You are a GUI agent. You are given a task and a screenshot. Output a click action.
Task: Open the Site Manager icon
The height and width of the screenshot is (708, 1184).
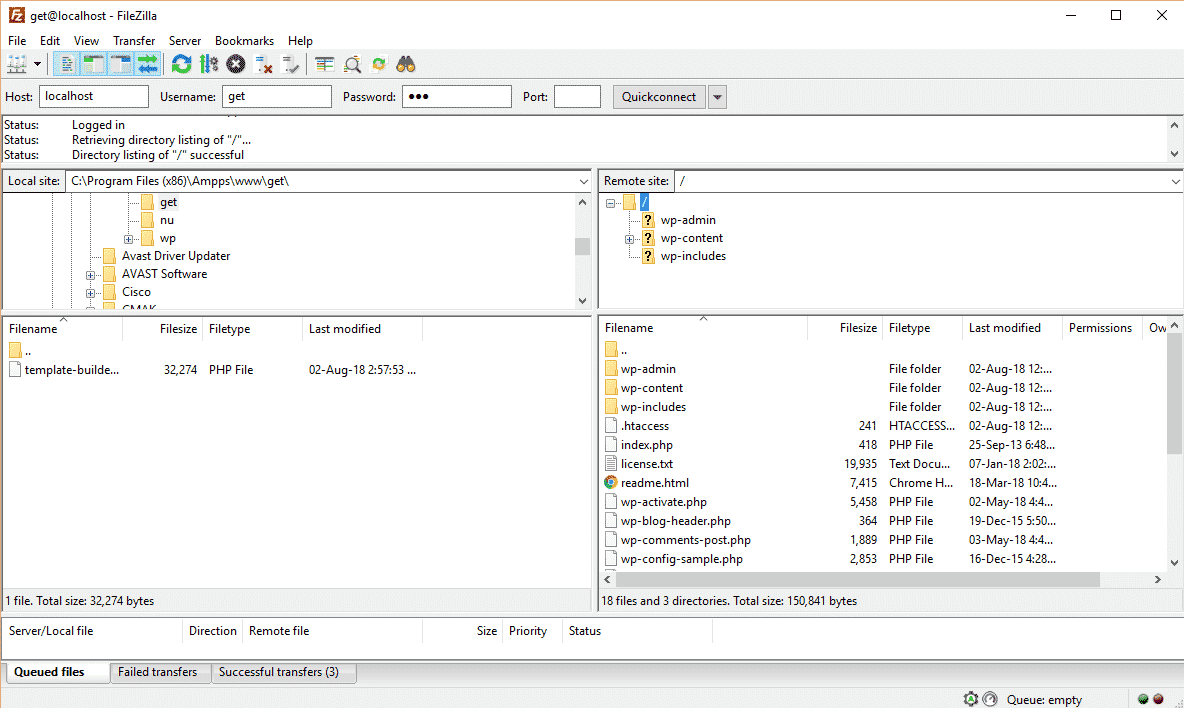pos(17,65)
